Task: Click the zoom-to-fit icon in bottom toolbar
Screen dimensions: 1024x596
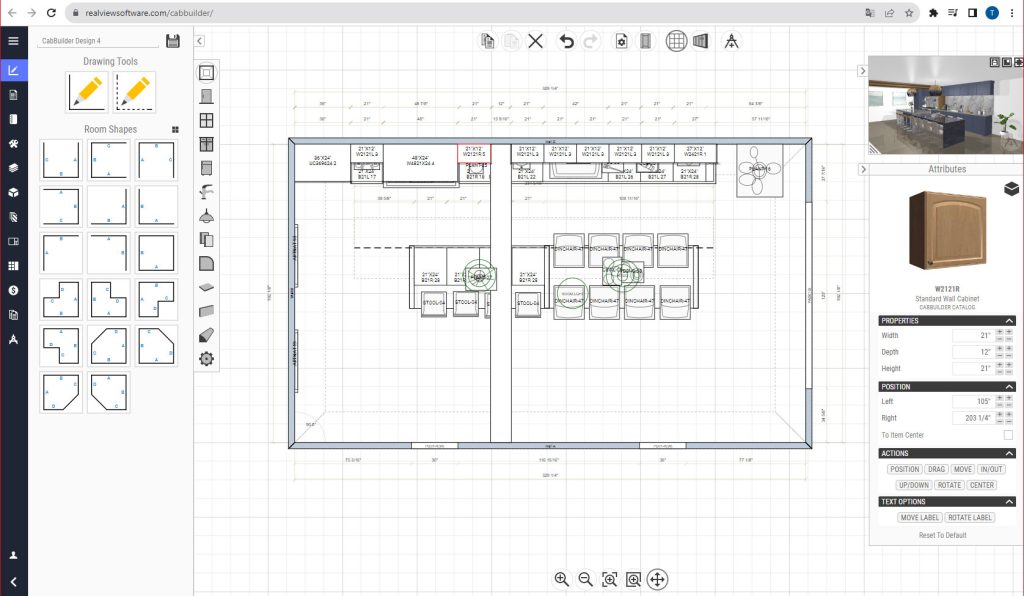Action: click(x=609, y=579)
